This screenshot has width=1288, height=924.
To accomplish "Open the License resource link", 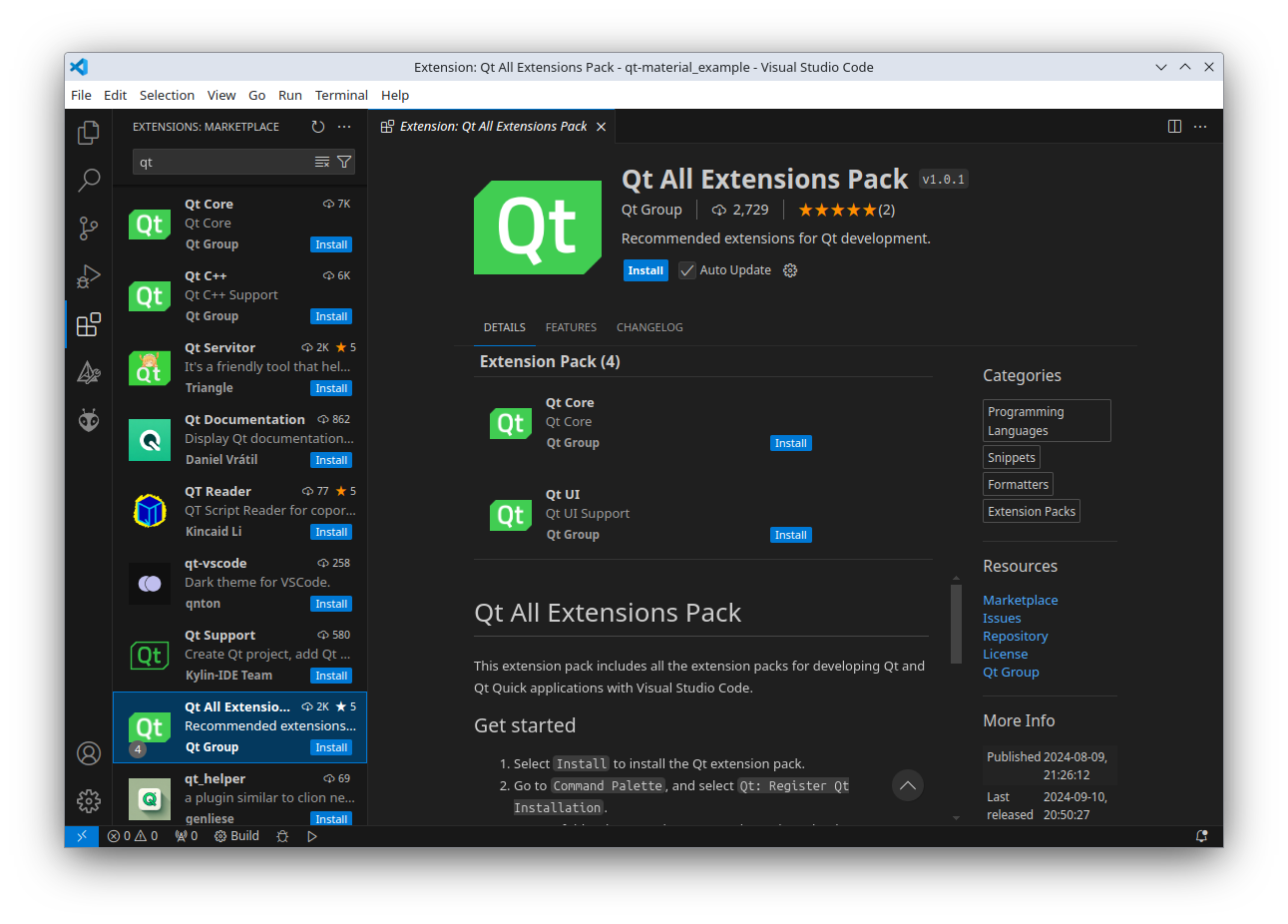I will (x=1005, y=654).
